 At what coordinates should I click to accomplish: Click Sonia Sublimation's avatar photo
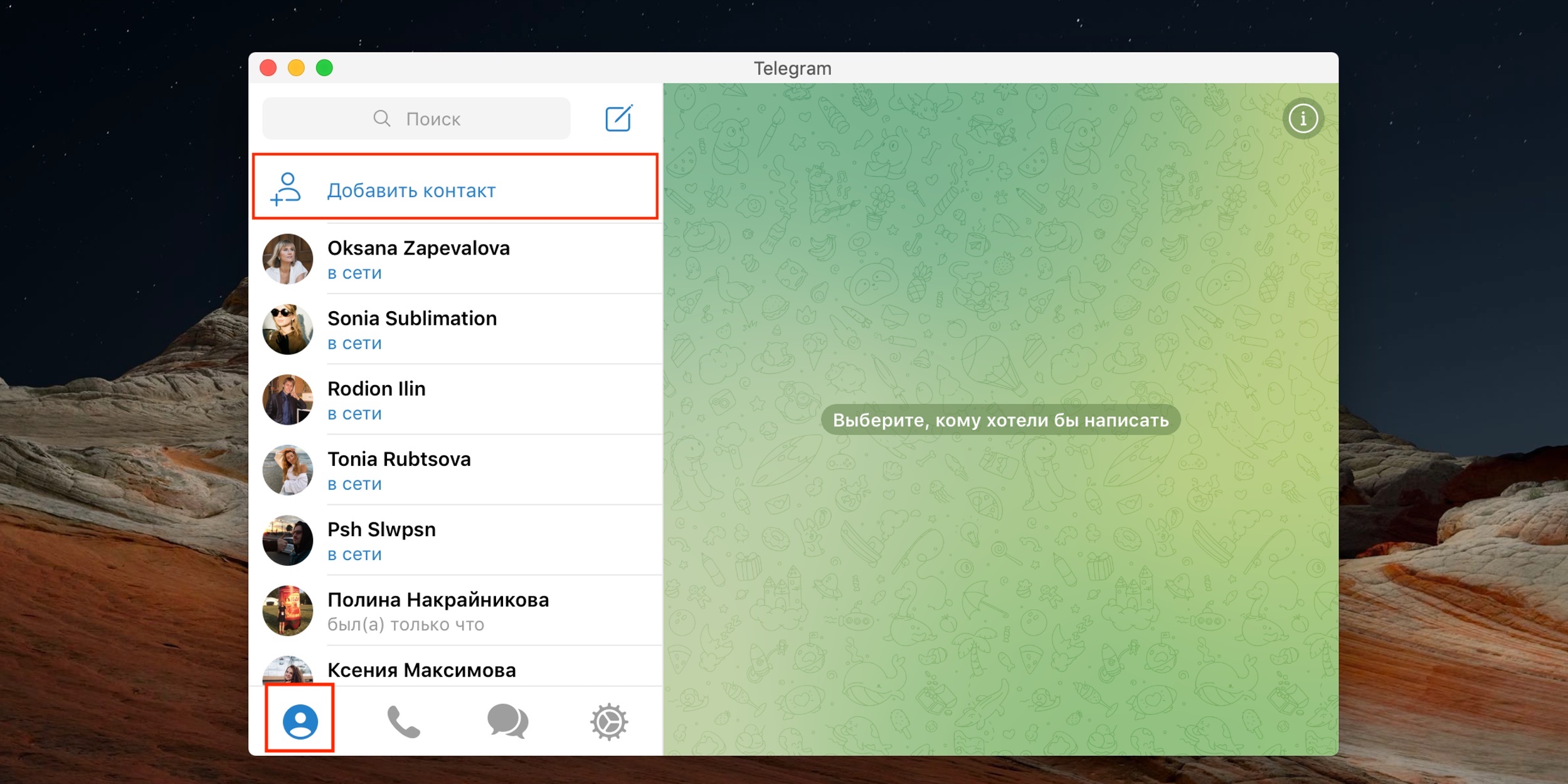point(288,329)
